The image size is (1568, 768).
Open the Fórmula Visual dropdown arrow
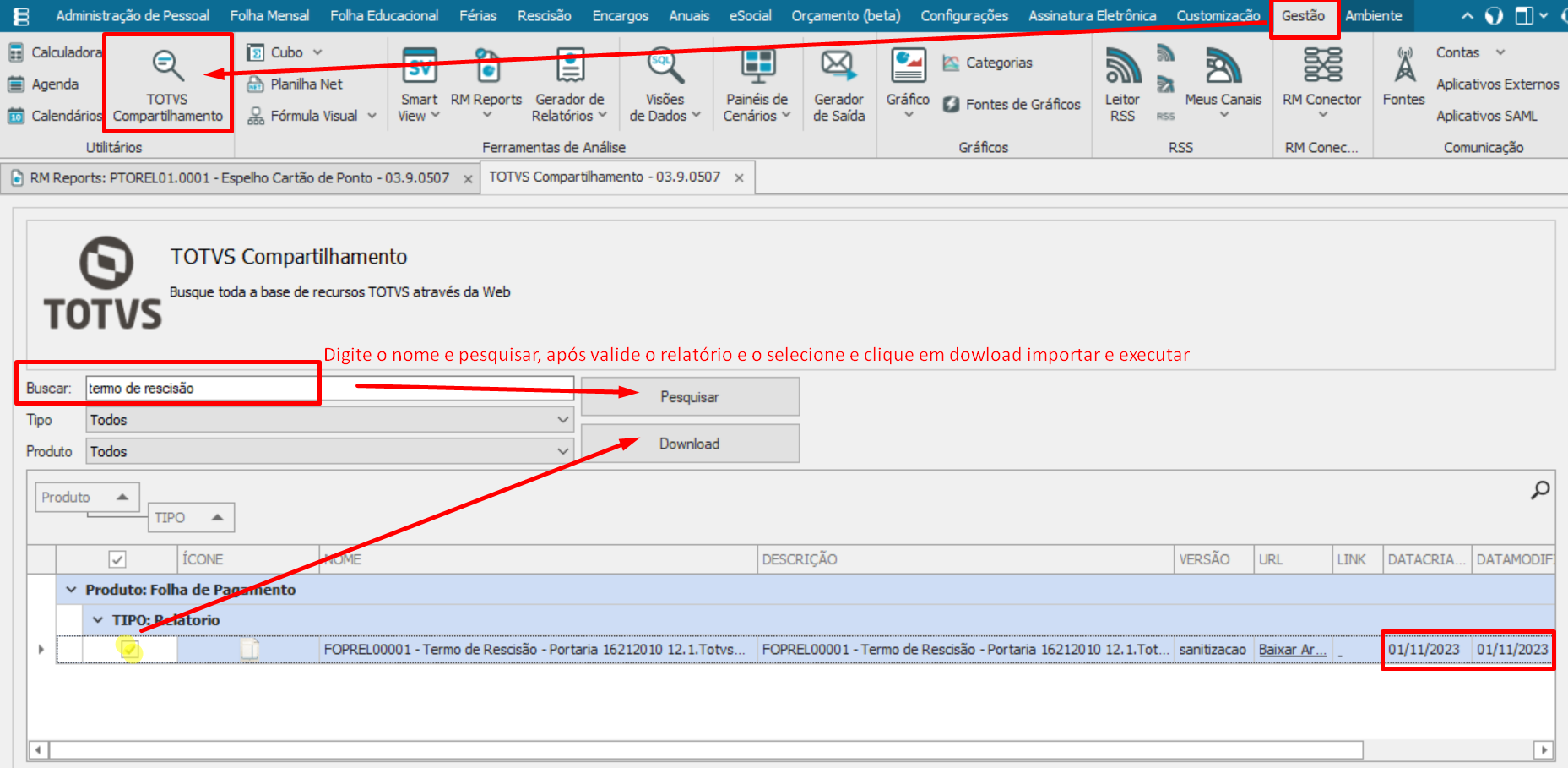pos(372,116)
